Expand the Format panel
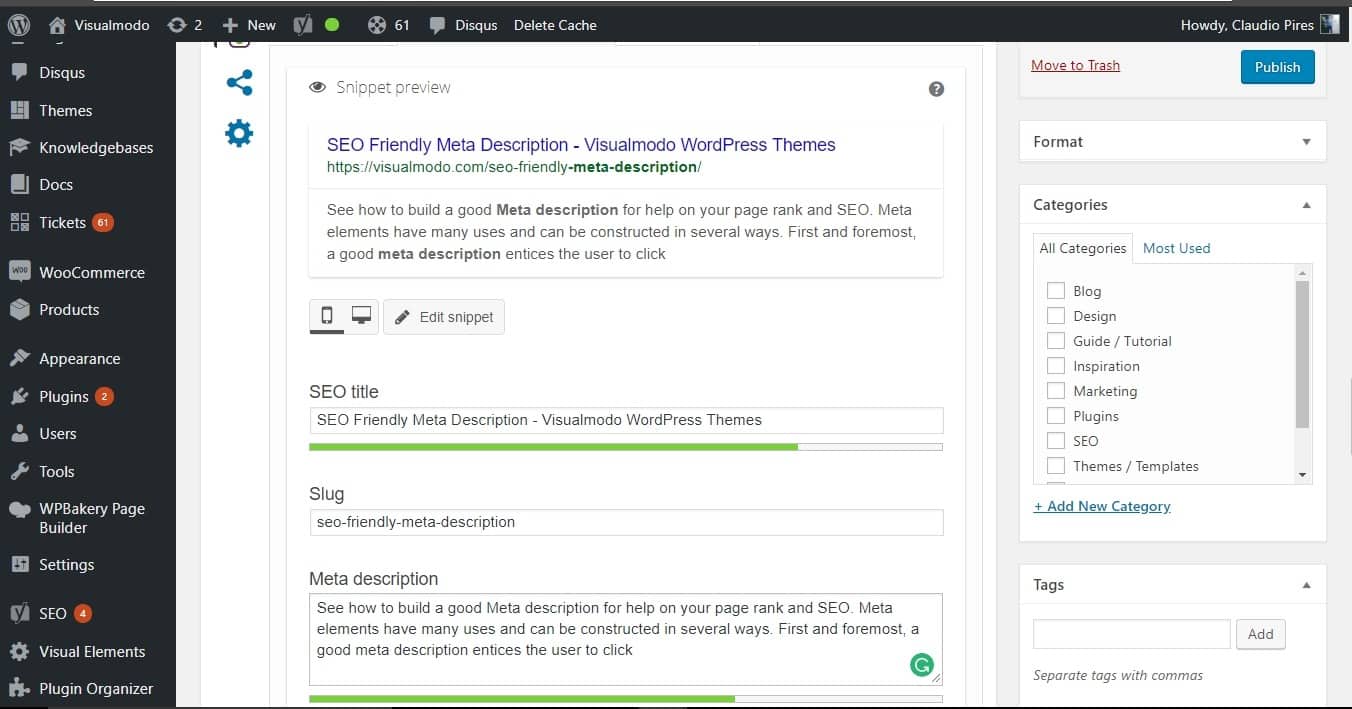This screenshot has width=1352, height=709. [x=1305, y=142]
